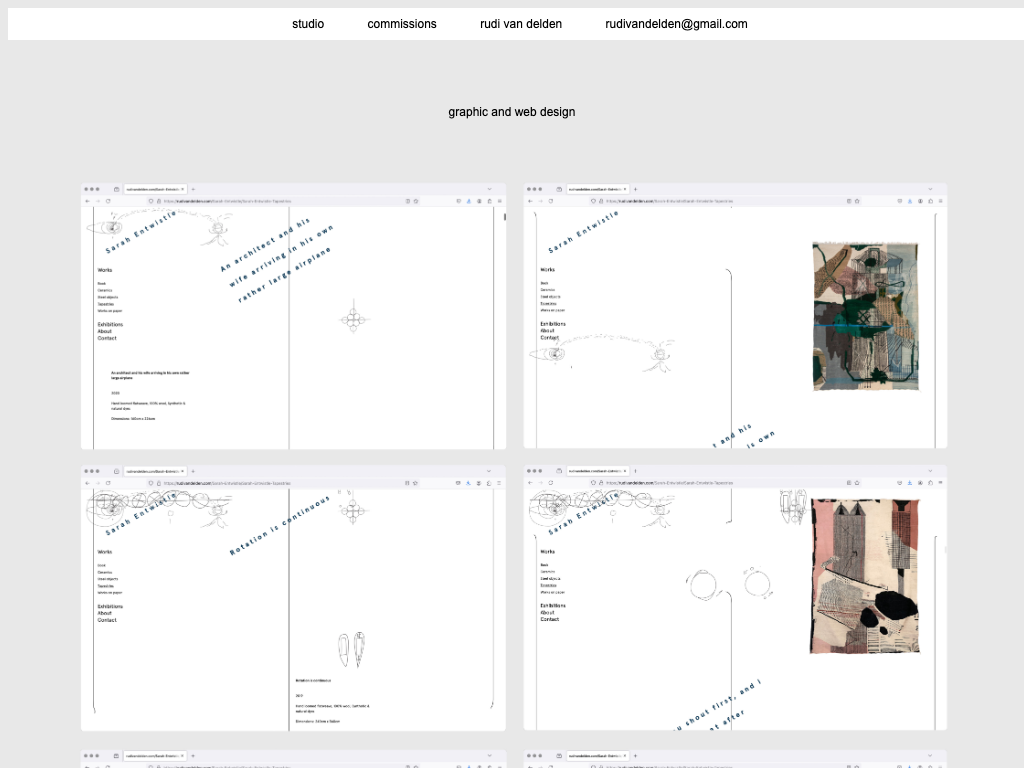The width and height of the screenshot is (1024, 768).
Task: Click the rudivandelden@gmail.com email link
Action: point(676,24)
